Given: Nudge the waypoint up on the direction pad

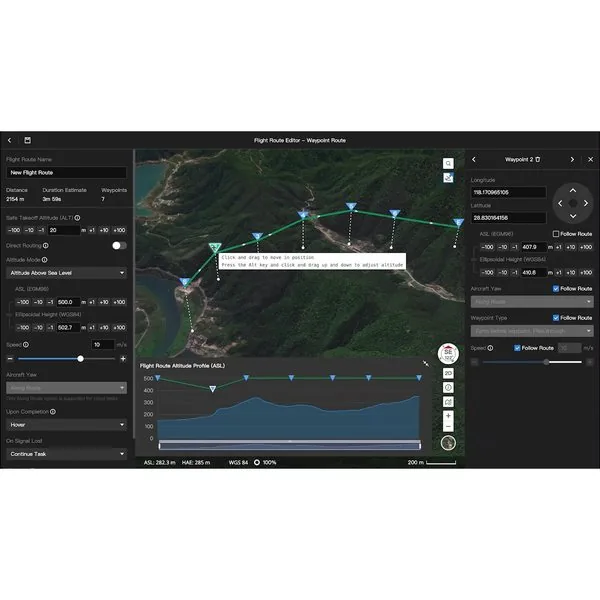Looking at the screenshot, I should pos(573,191).
